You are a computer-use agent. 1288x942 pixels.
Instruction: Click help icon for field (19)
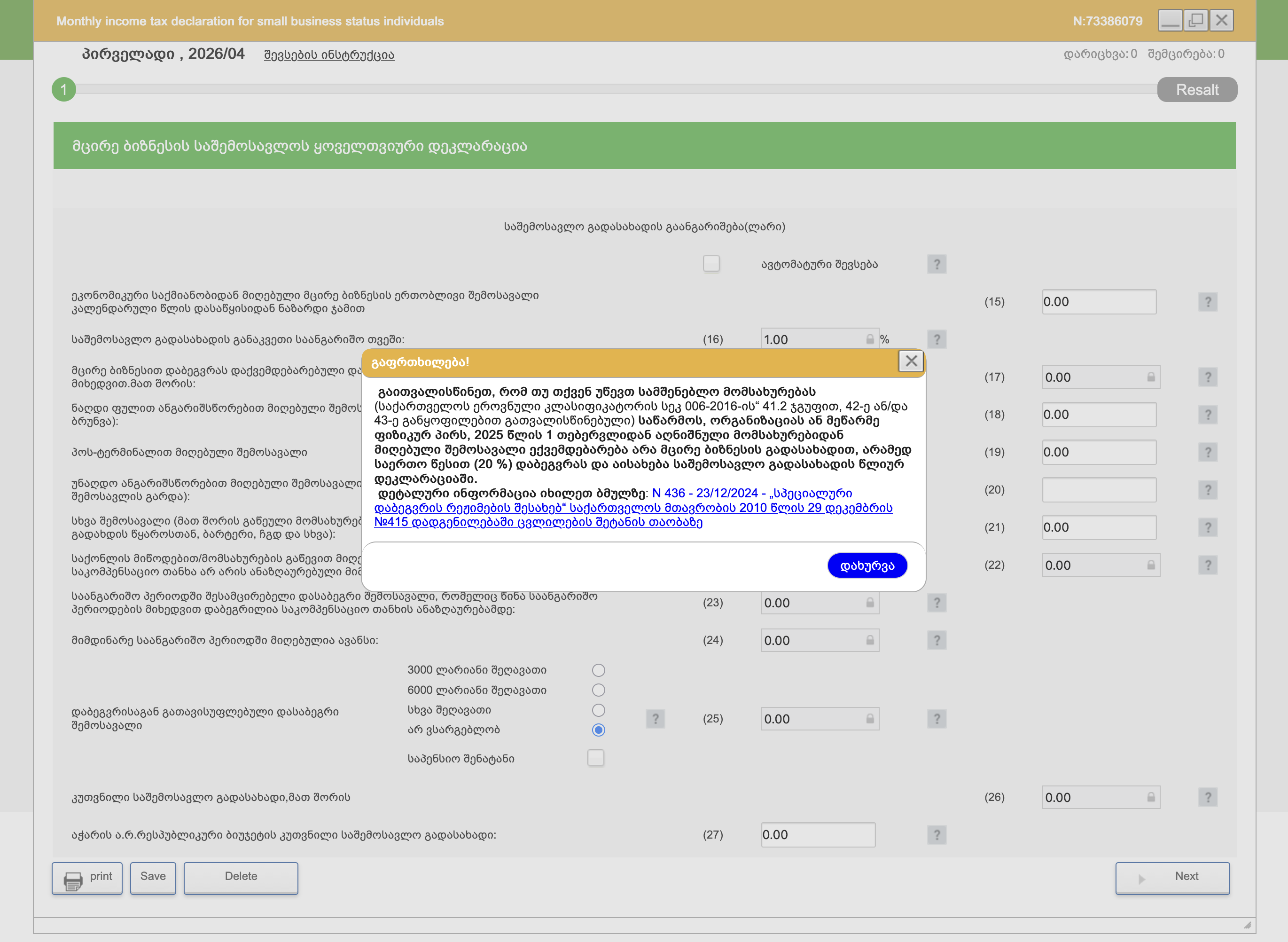click(1208, 452)
